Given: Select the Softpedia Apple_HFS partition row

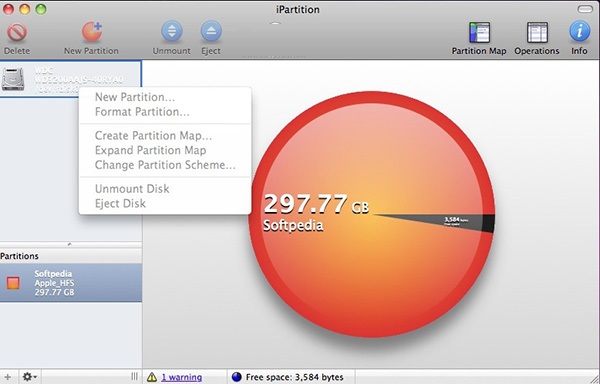Looking at the screenshot, I should tap(71, 283).
